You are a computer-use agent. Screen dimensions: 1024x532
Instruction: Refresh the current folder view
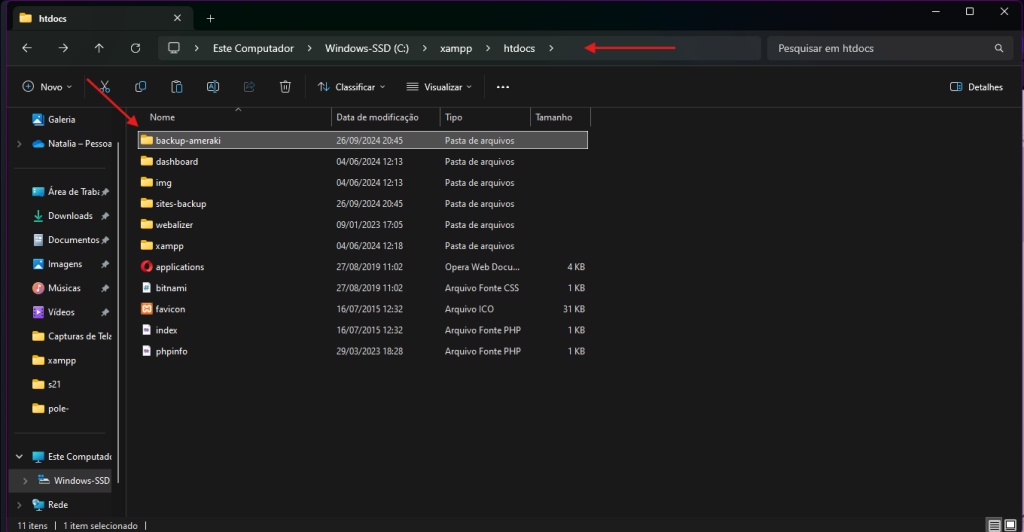point(135,48)
